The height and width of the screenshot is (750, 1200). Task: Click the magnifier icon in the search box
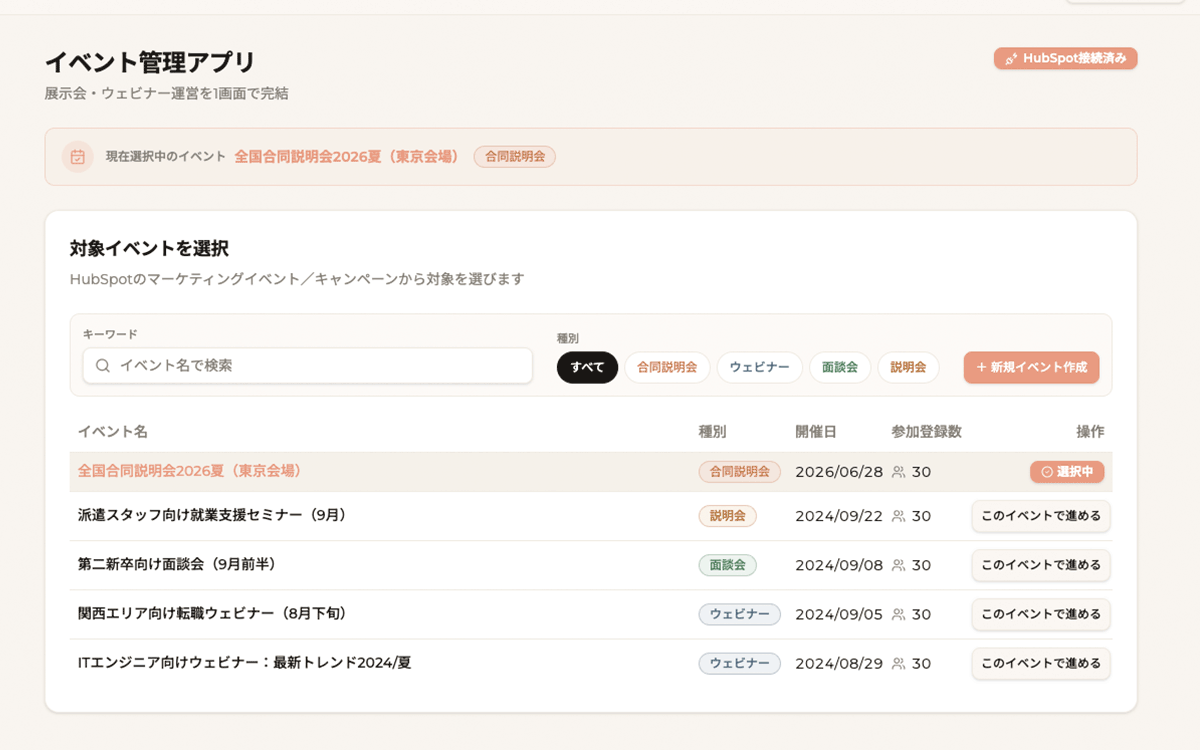(103, 366)
